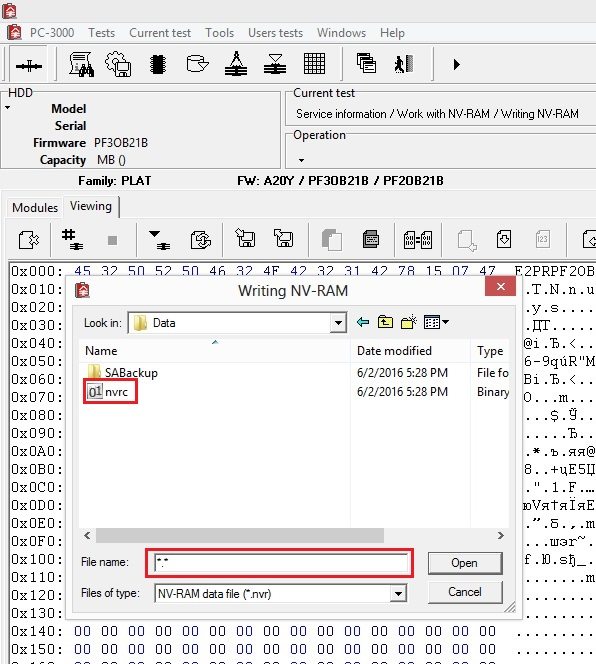This screenshot has height=664, width=596.
Task: Click the up one level folder icon
Action: [x=385, y=322]
